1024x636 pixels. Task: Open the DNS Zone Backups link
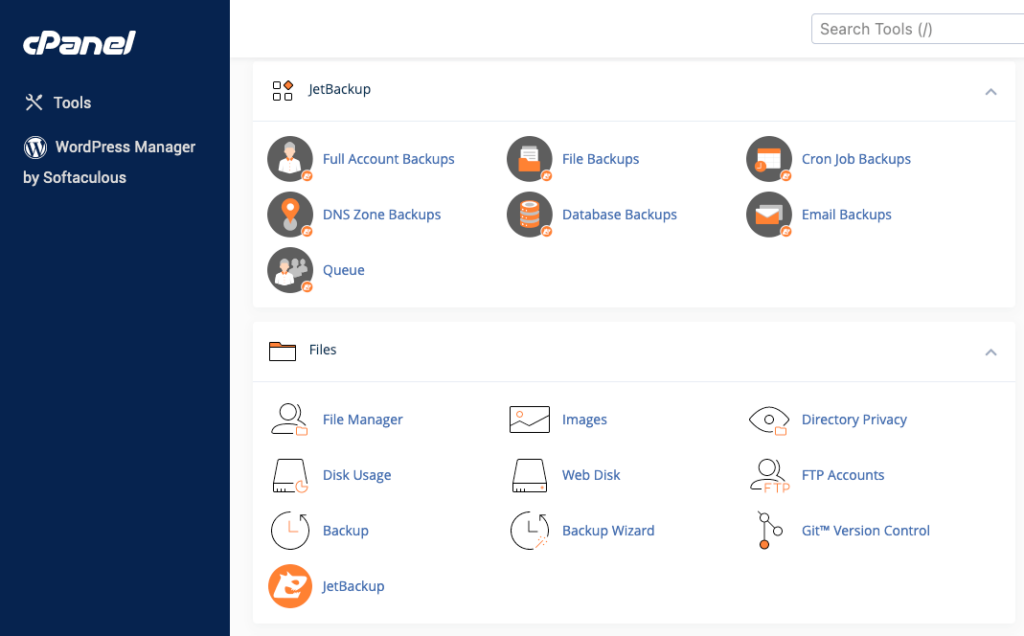[382, 214]
